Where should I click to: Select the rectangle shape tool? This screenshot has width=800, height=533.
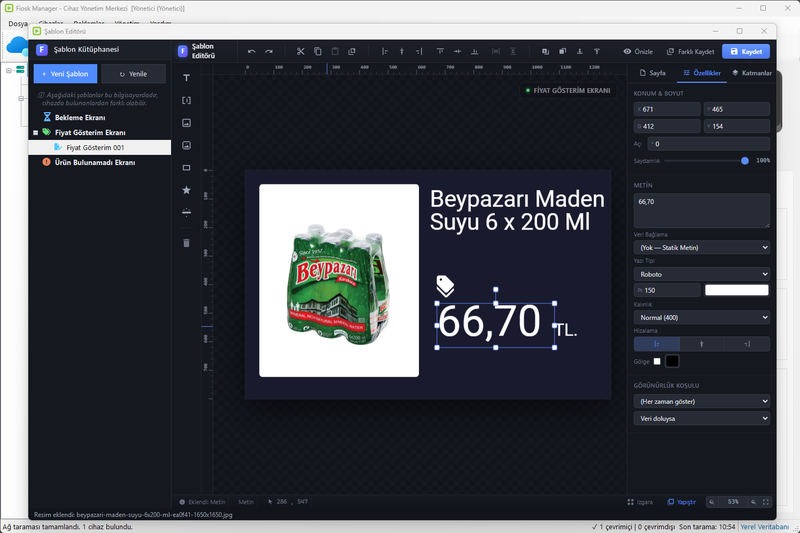point(187,168)
